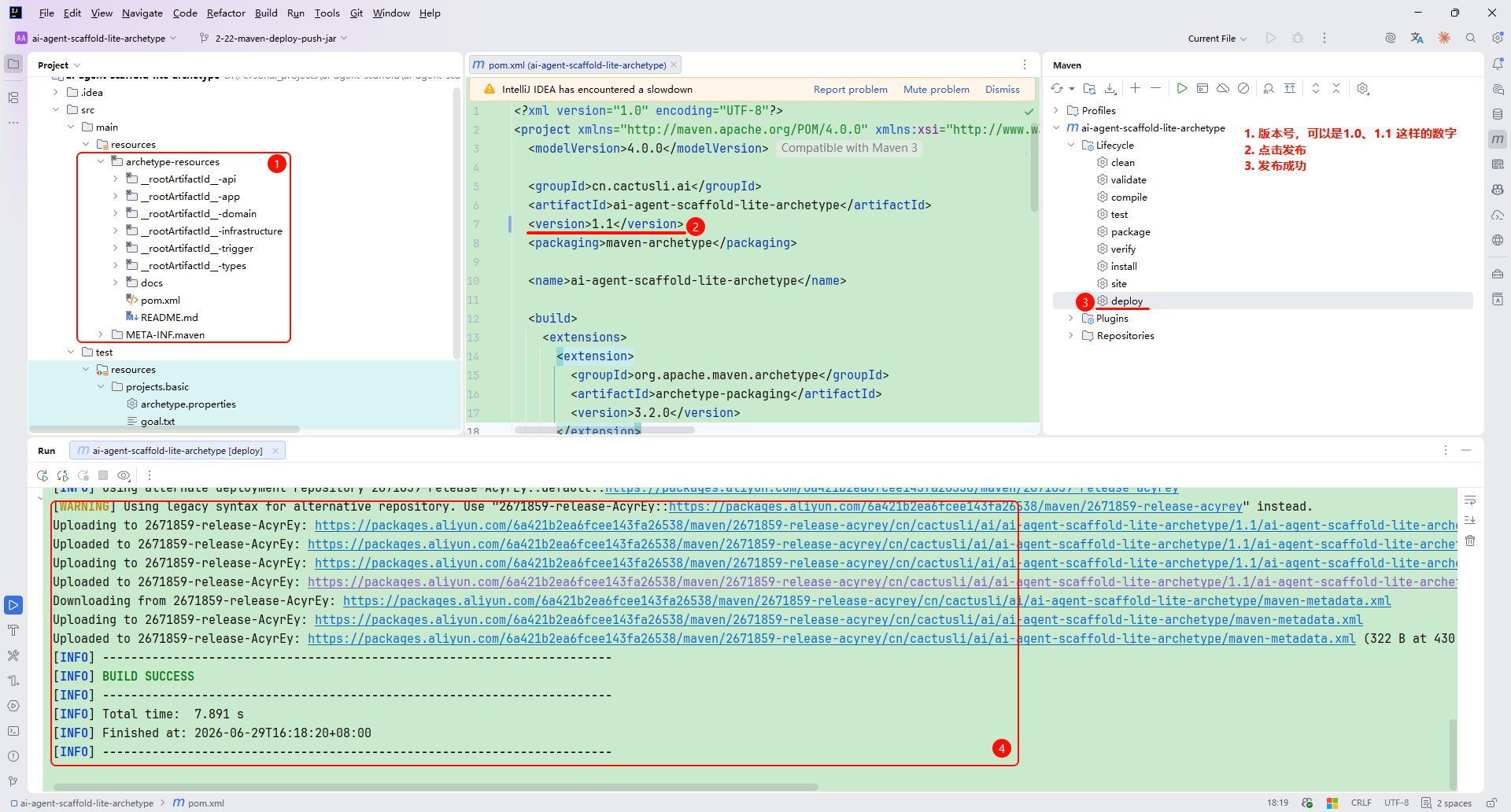This screenshot has height=812, width=1511.
Task: Click the Run console horizontal scrollbar
Action: click(x=435, y=787)
